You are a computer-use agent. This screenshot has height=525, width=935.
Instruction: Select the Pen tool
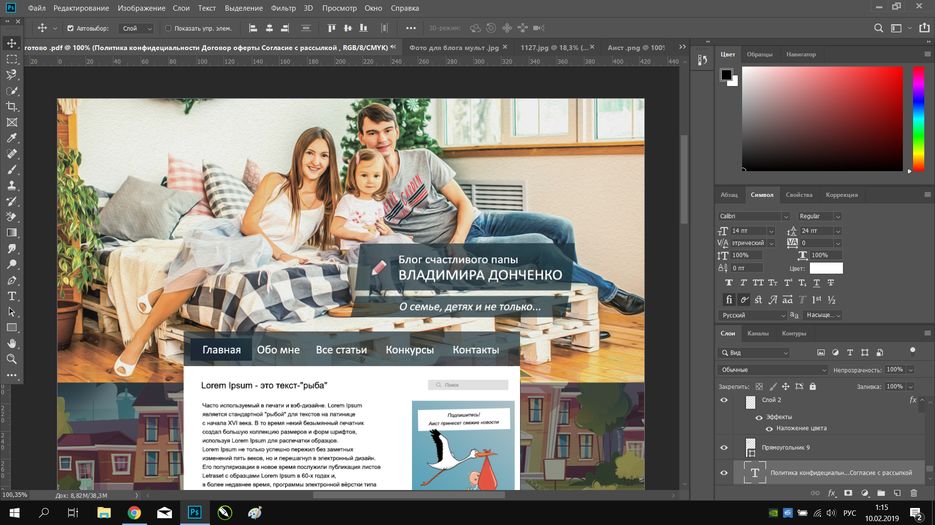[x=11, y=280]
